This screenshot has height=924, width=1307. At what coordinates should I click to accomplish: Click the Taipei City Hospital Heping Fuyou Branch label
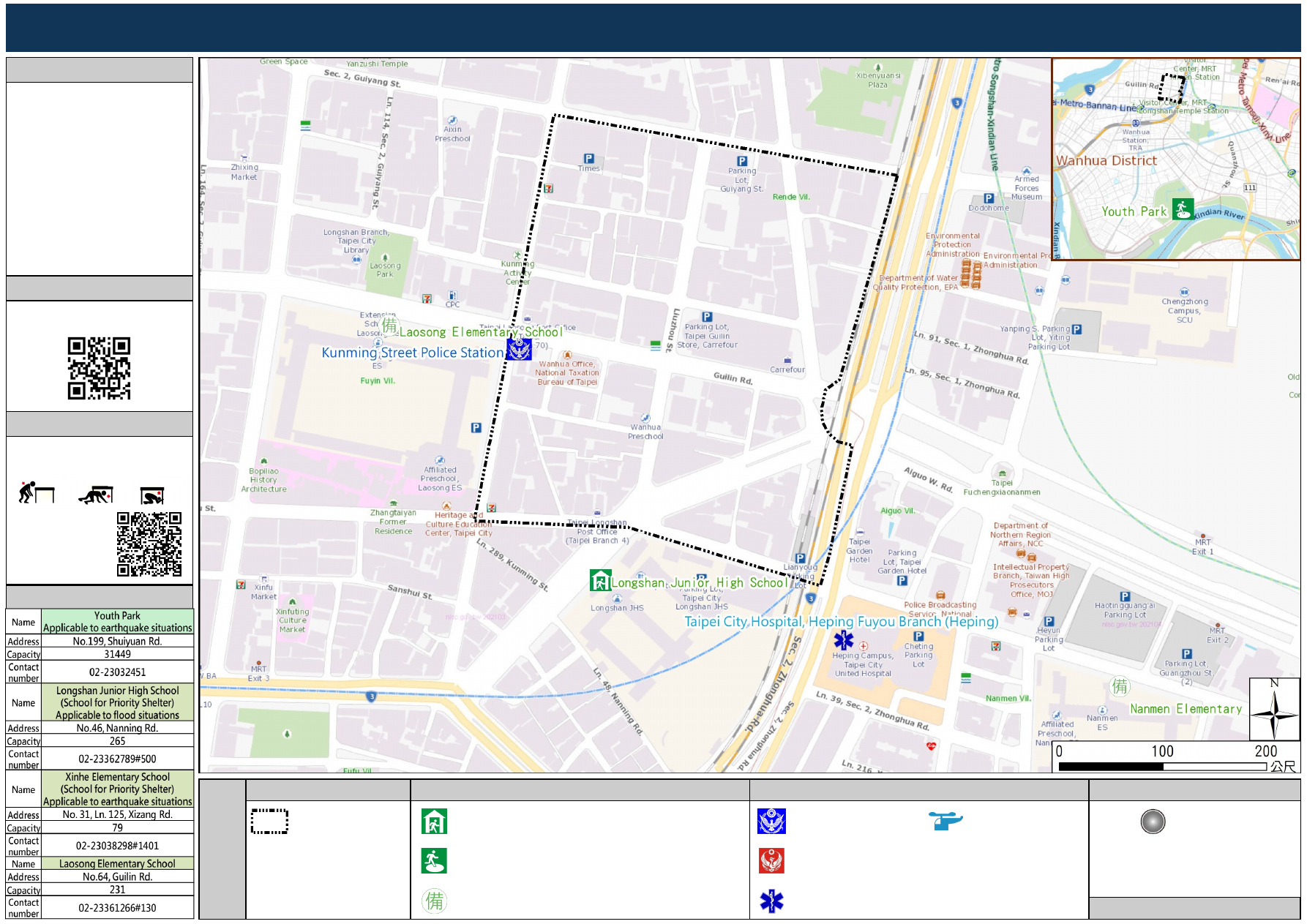(841, 622)
